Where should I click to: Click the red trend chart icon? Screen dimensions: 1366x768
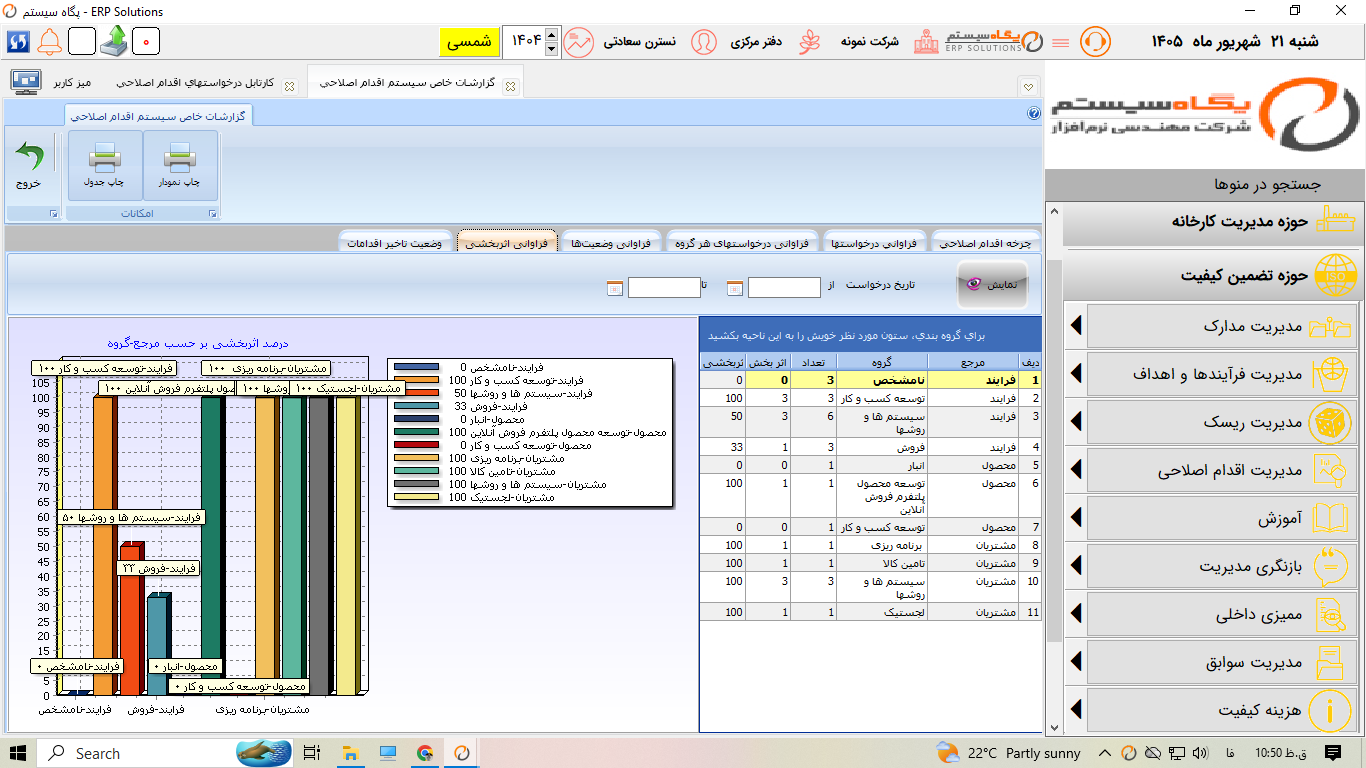(579, 42)
